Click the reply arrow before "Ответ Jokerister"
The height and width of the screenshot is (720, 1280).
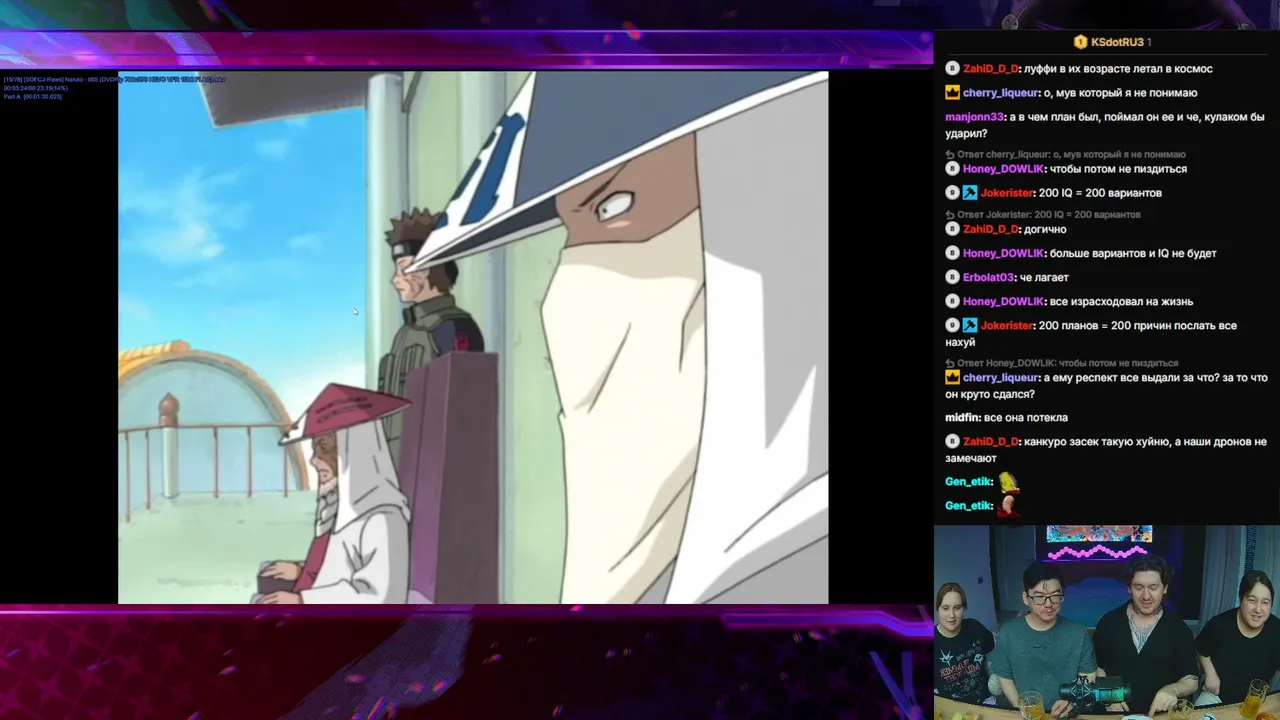tap(950, 215)
